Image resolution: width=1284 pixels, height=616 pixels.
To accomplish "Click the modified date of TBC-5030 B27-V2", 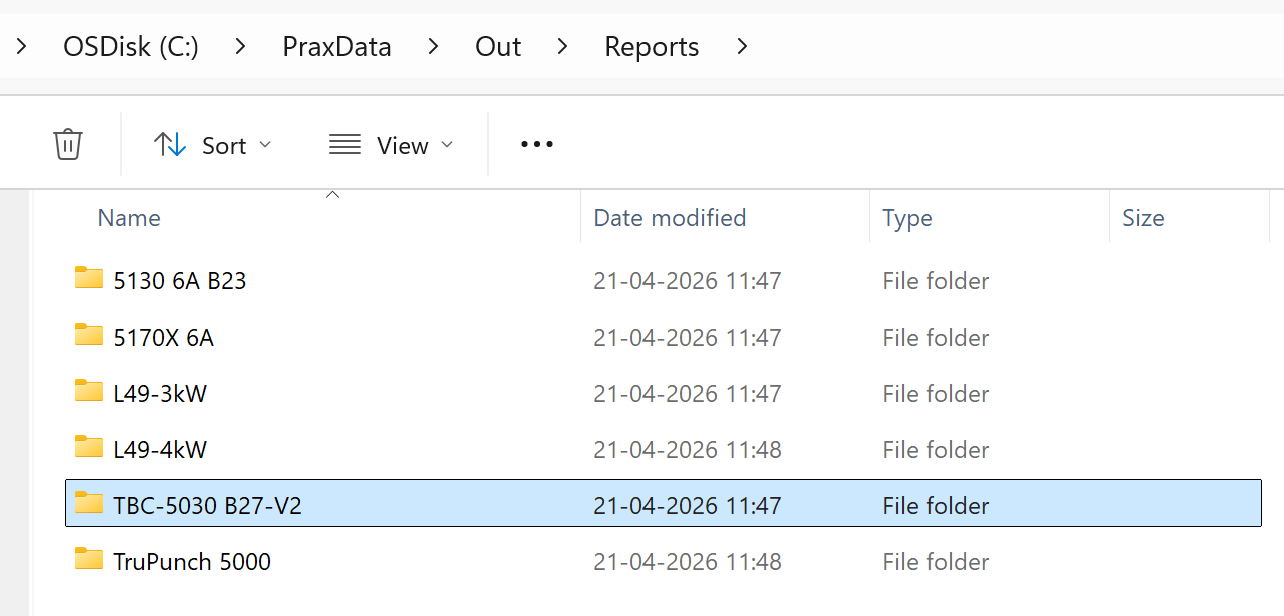I will point(687,506).
